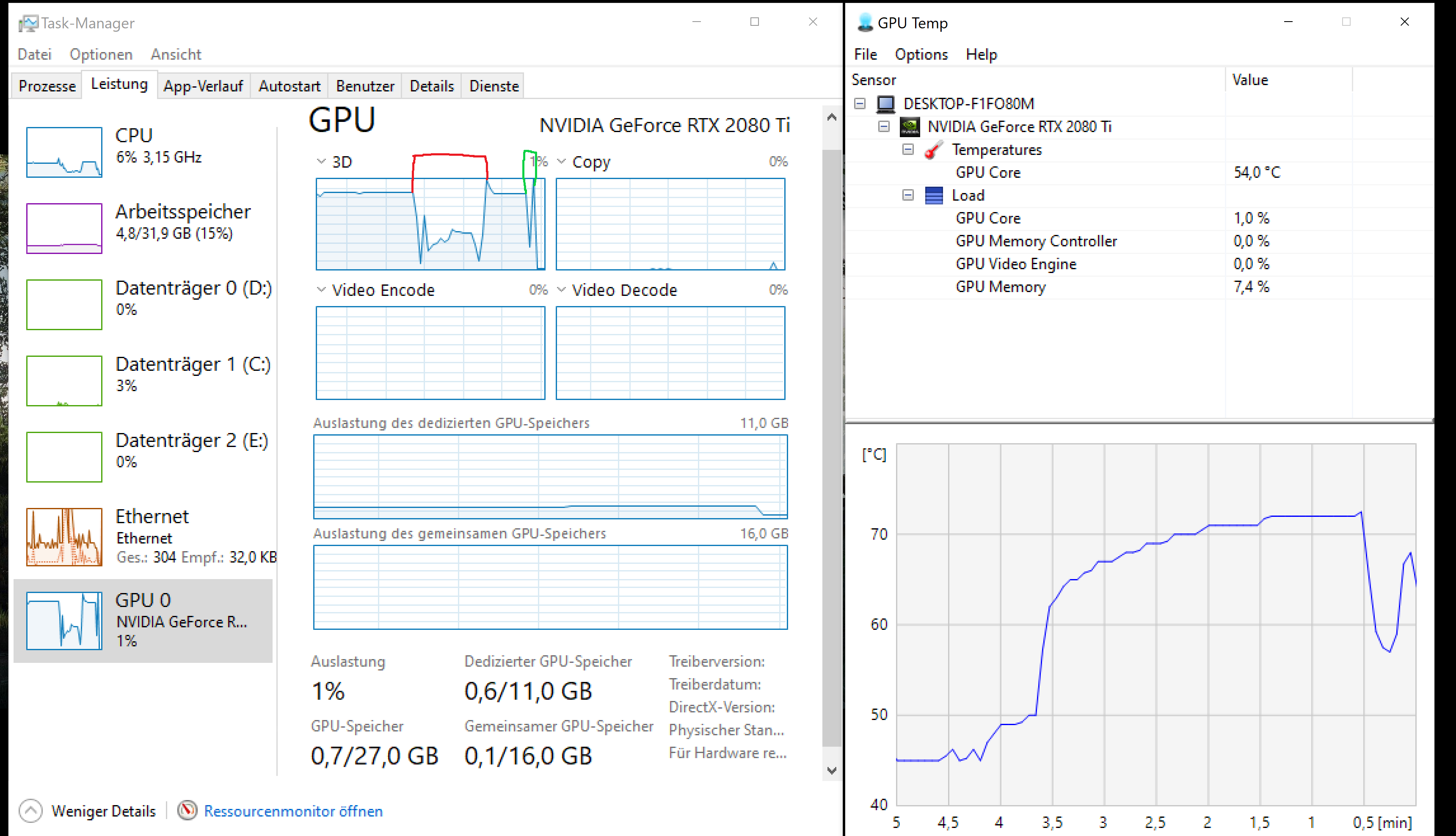Screen dimensions: 1456x836
Task: Click the DESKTOP-F1FO80M computer icon
Action: pyautogui.click(x=885, y=103)
